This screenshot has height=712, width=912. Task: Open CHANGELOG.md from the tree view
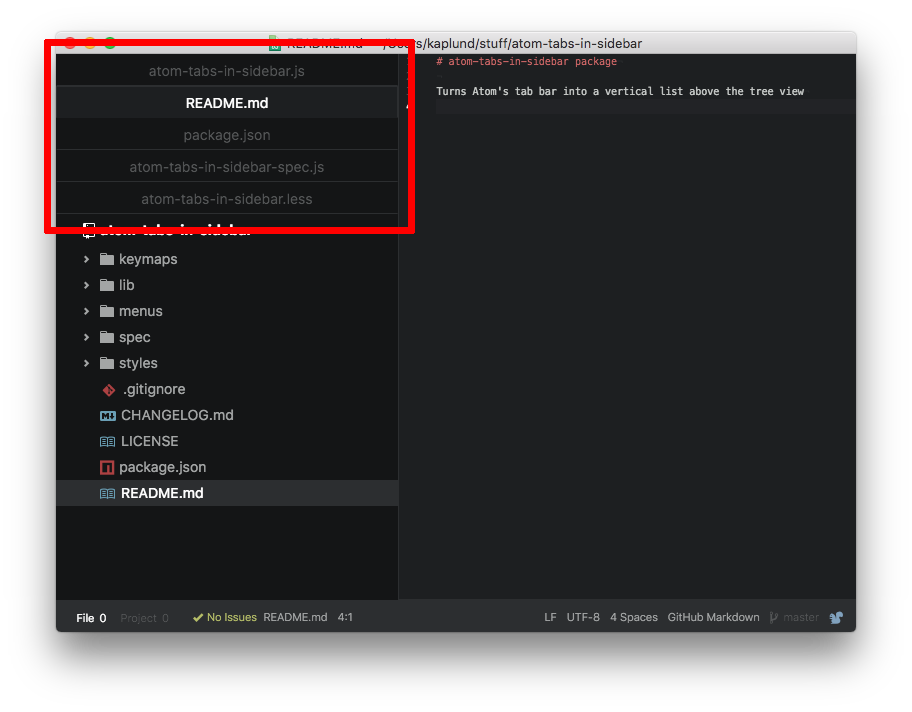[177, 415]
